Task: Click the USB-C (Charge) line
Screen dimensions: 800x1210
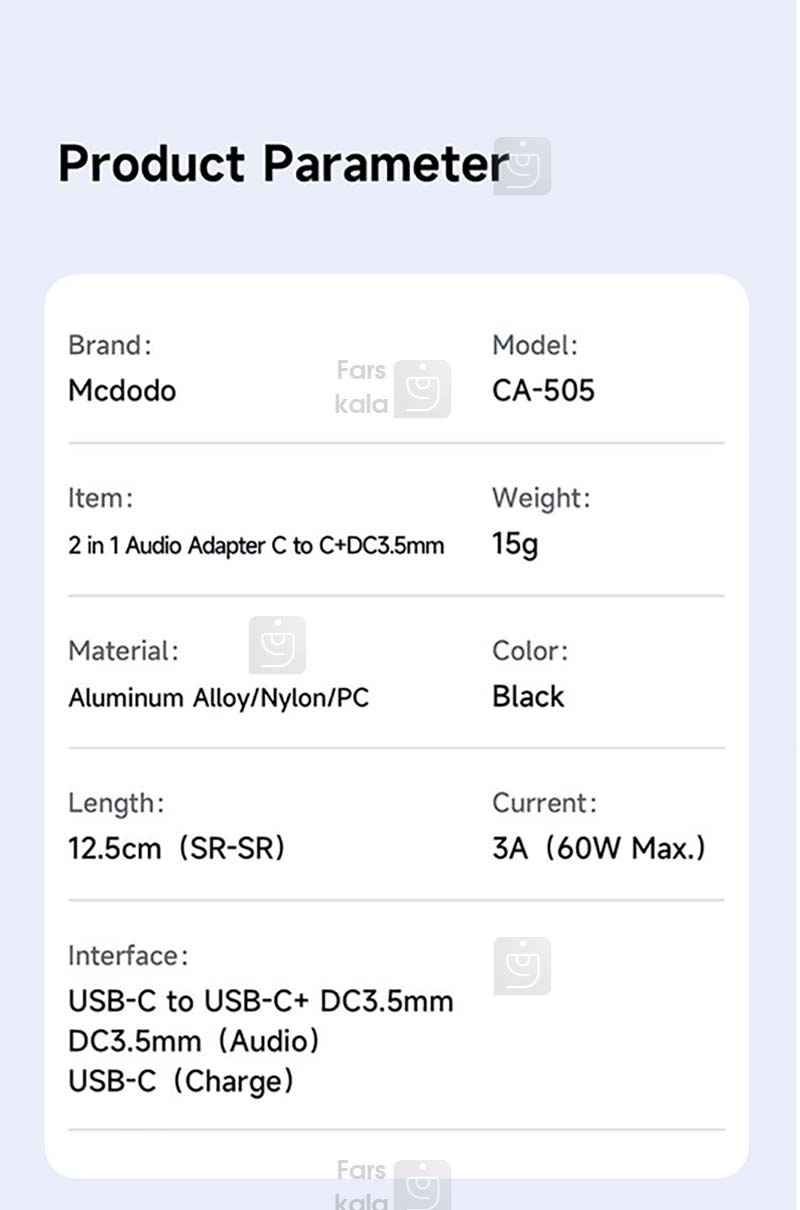Action: [182, 1081]
